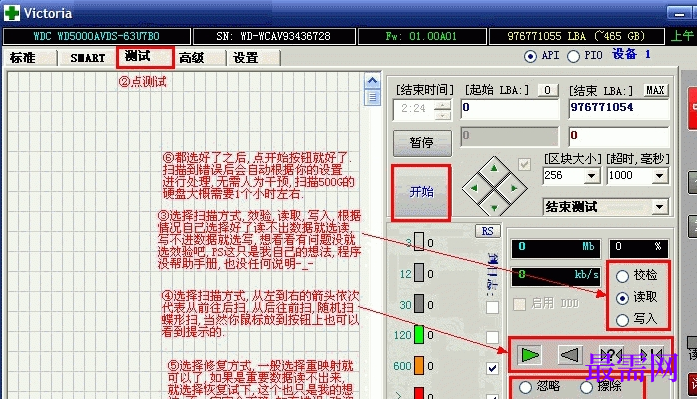Click the Mb progress display
The height and width of the screenshot is (399, 697).
(556, 248)
